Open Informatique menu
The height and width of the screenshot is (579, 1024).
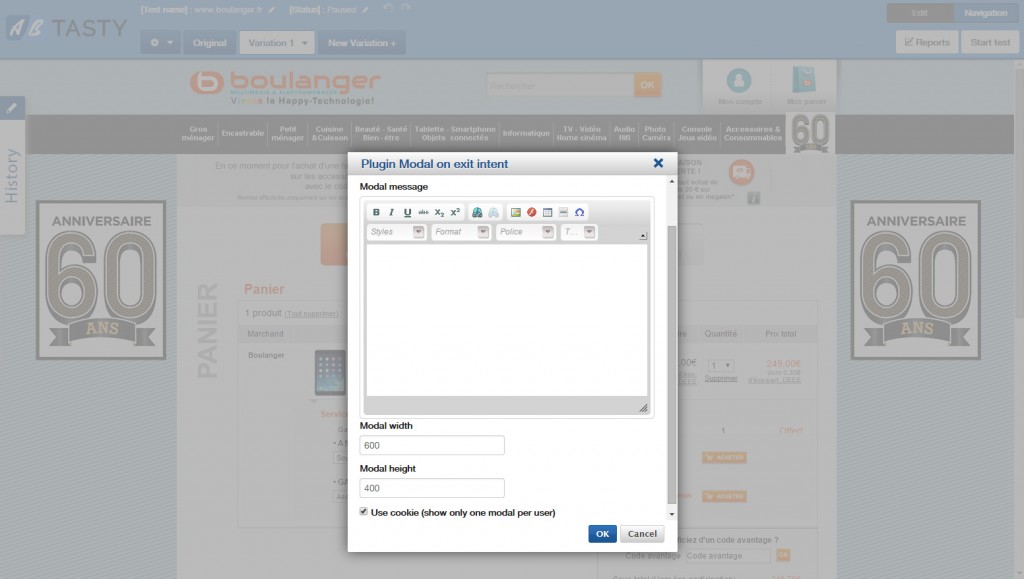pyautogui.click(x=526, y=133)
